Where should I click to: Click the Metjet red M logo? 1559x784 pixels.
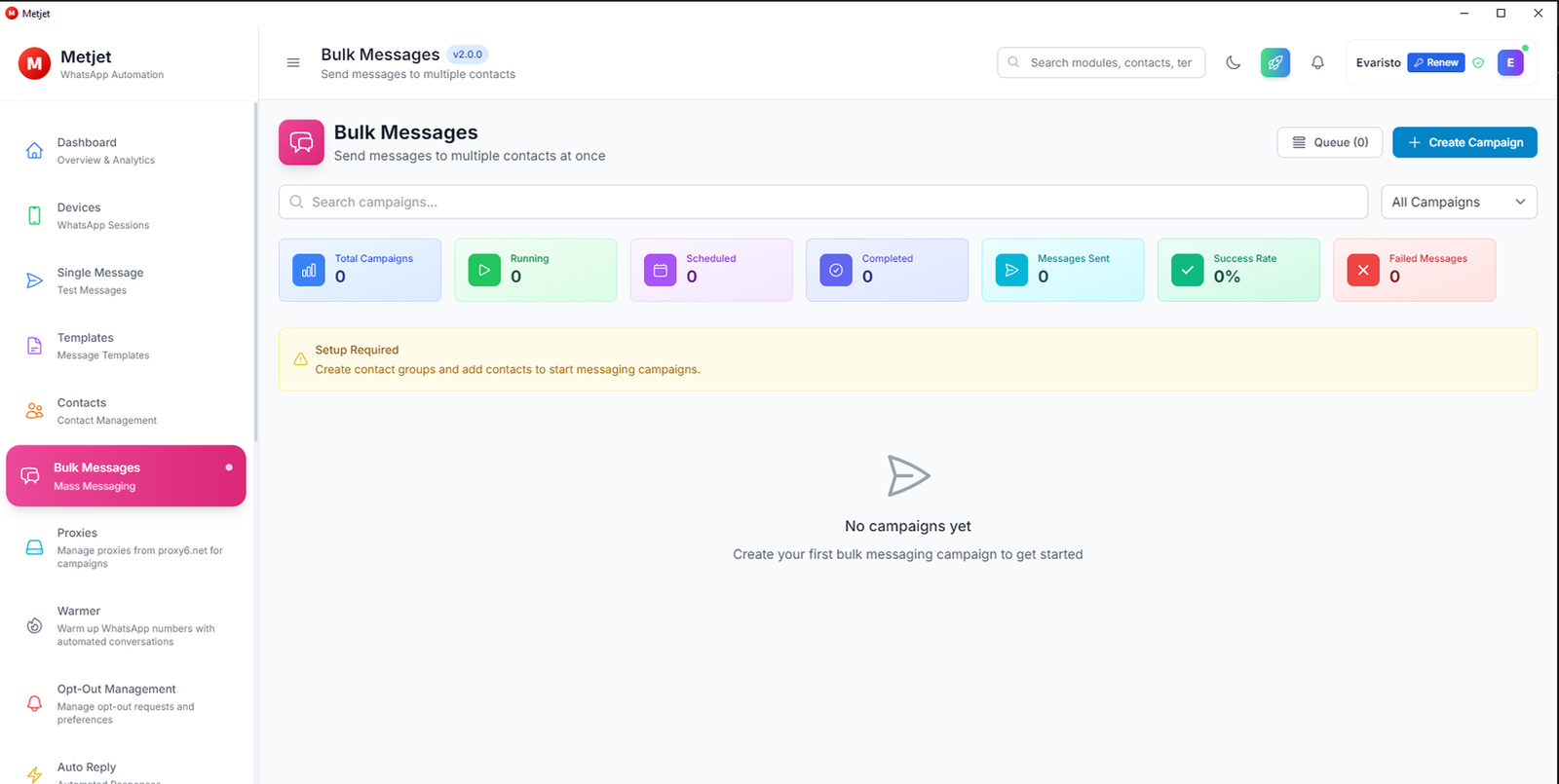pyautogui.click(x=34, y=63)
